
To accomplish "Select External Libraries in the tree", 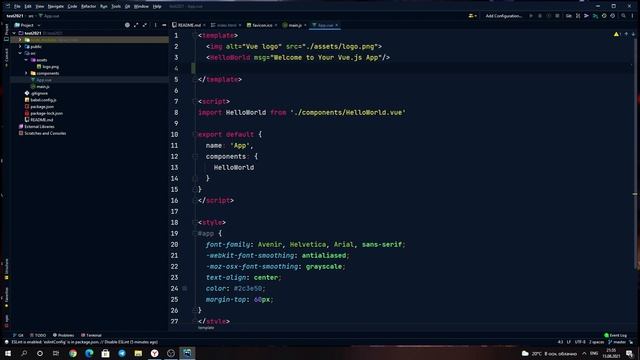I will pos(37,127).
